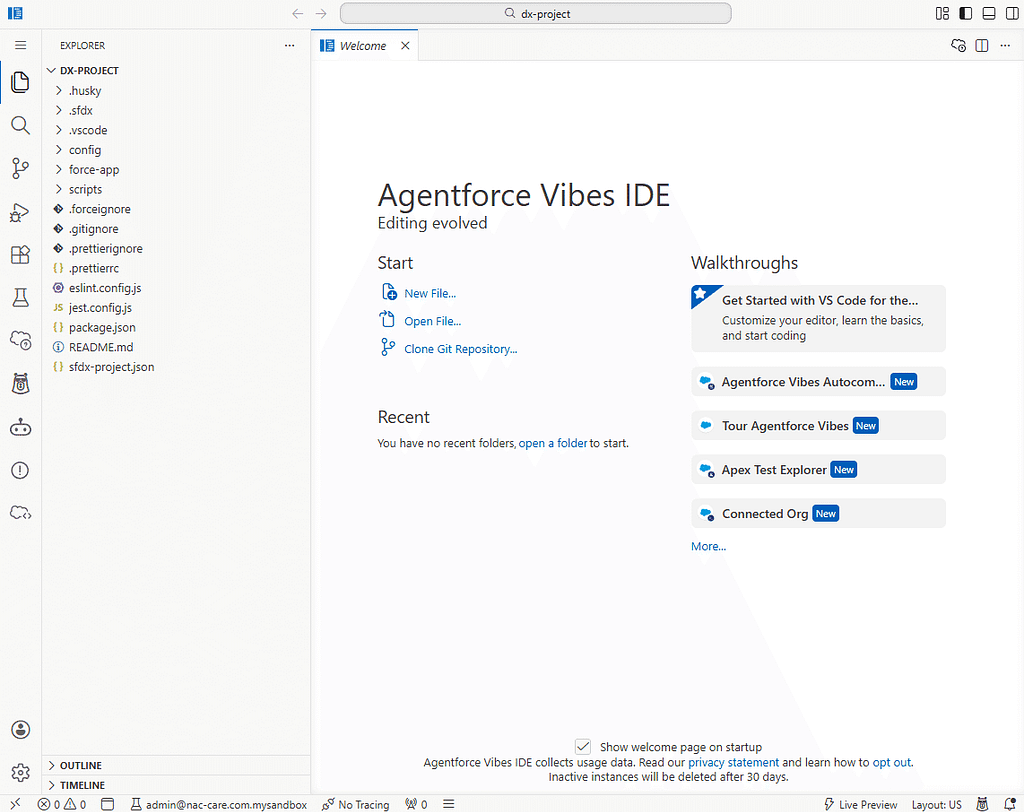Open the package.json file
Viewport: 1024px width, 812px height.
click(x=176, y=327)
